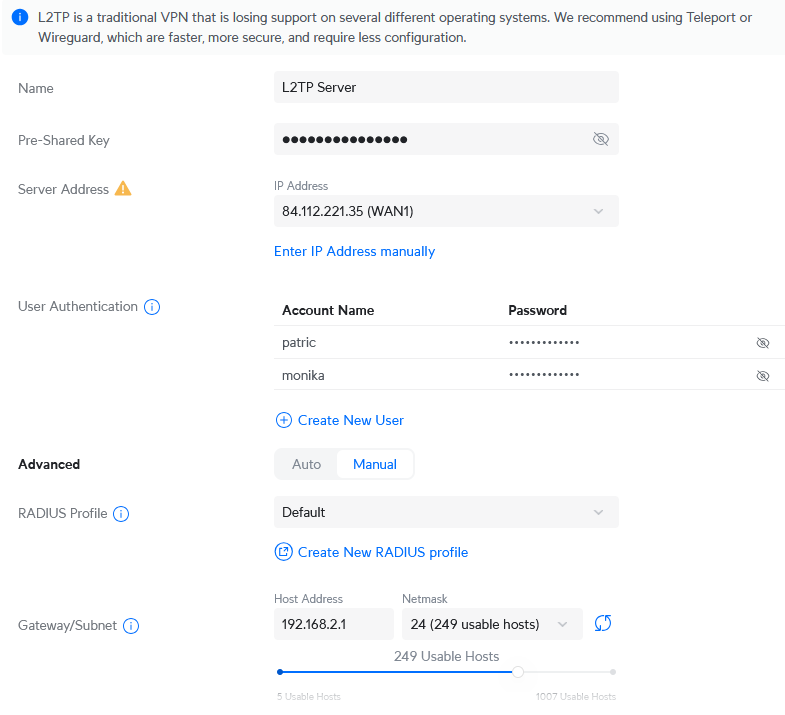Viewport: 785px width, 715px height.
Task: Switch Advanced mode to Auto
Action: click(x=306, y=464)
